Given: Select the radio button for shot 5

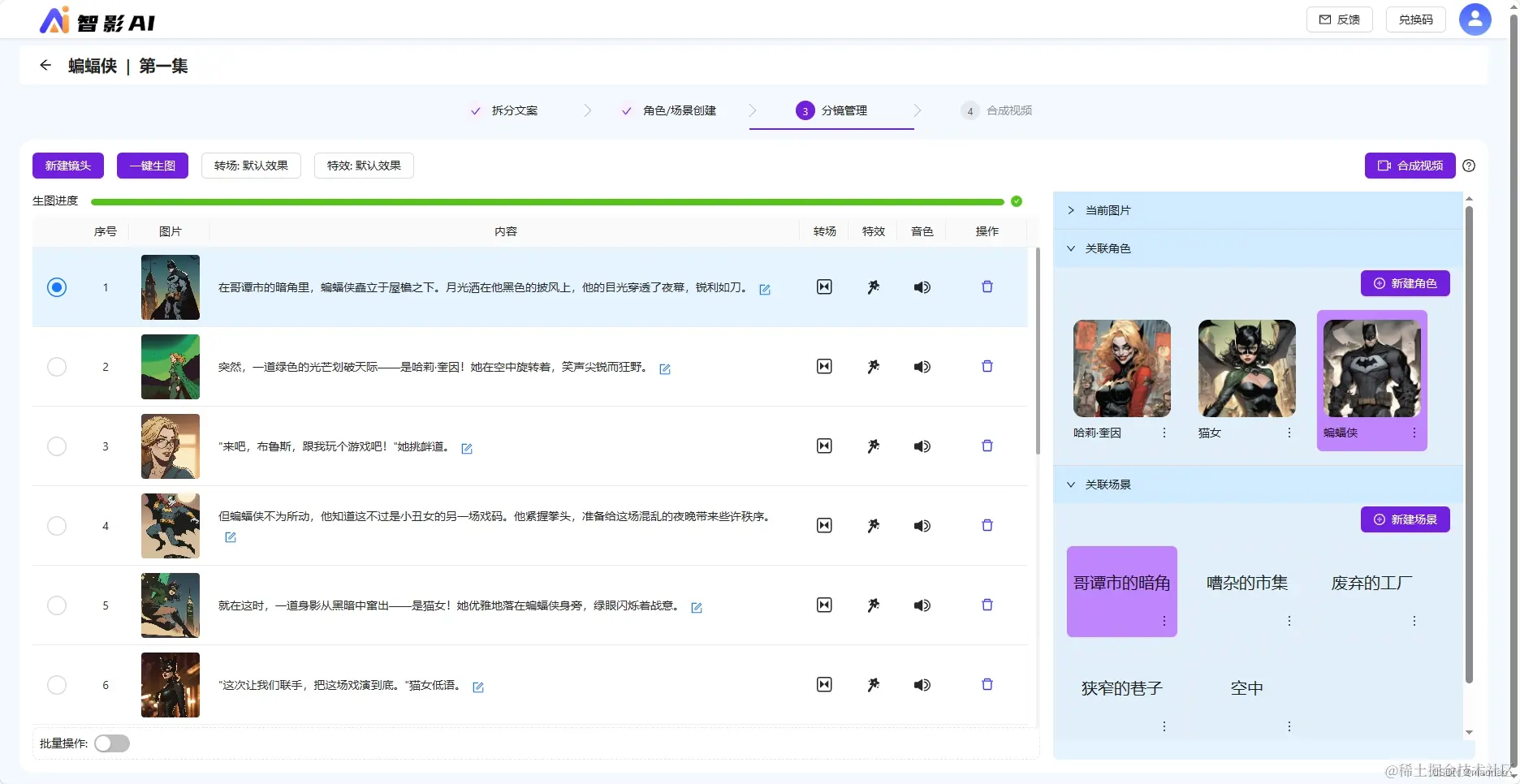Looking at the screenshot, I should 57,605.
